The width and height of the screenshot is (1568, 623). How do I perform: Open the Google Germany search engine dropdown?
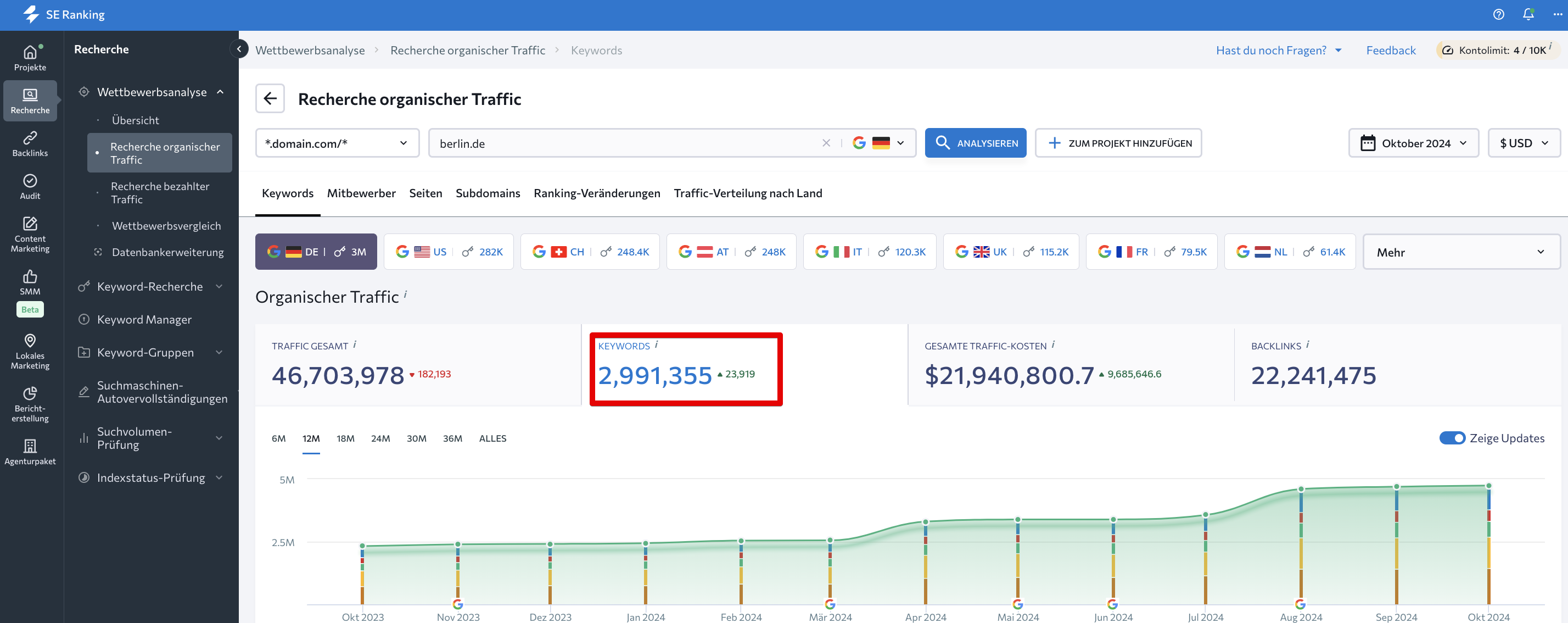click(x=879, y=143)
